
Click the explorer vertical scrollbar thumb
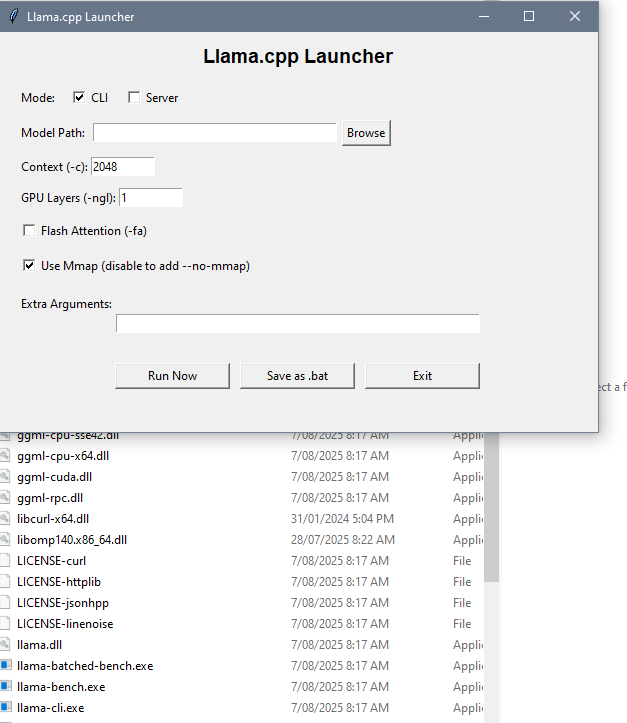pyautogui.click(x=491, y=507)
